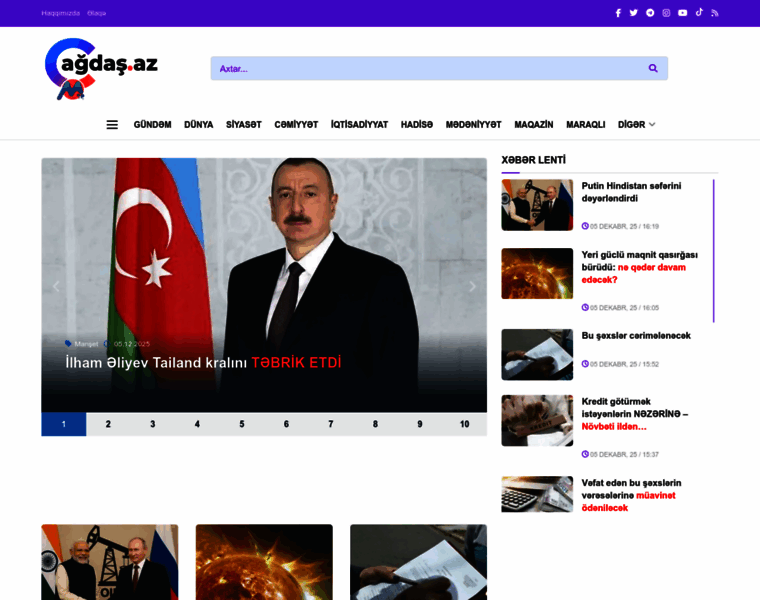Open the RSS feed icon
Viewport: 760px width, 600px height.
(x=715, y=13)
